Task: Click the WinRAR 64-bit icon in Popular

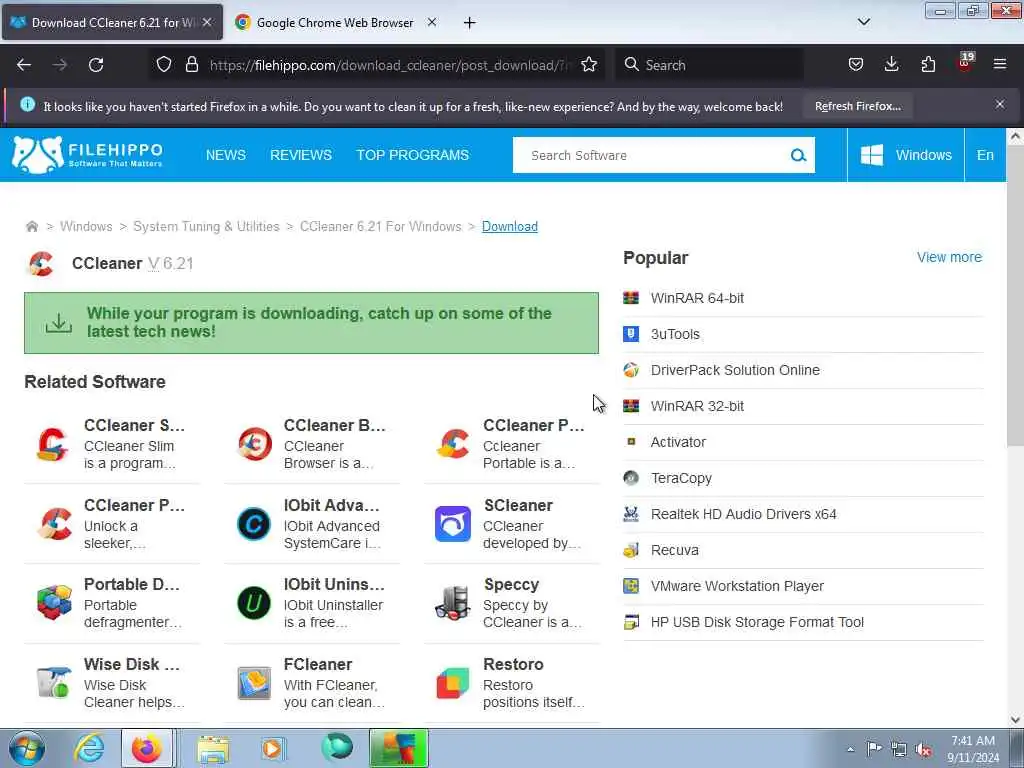Action: (x=631, y=298)
